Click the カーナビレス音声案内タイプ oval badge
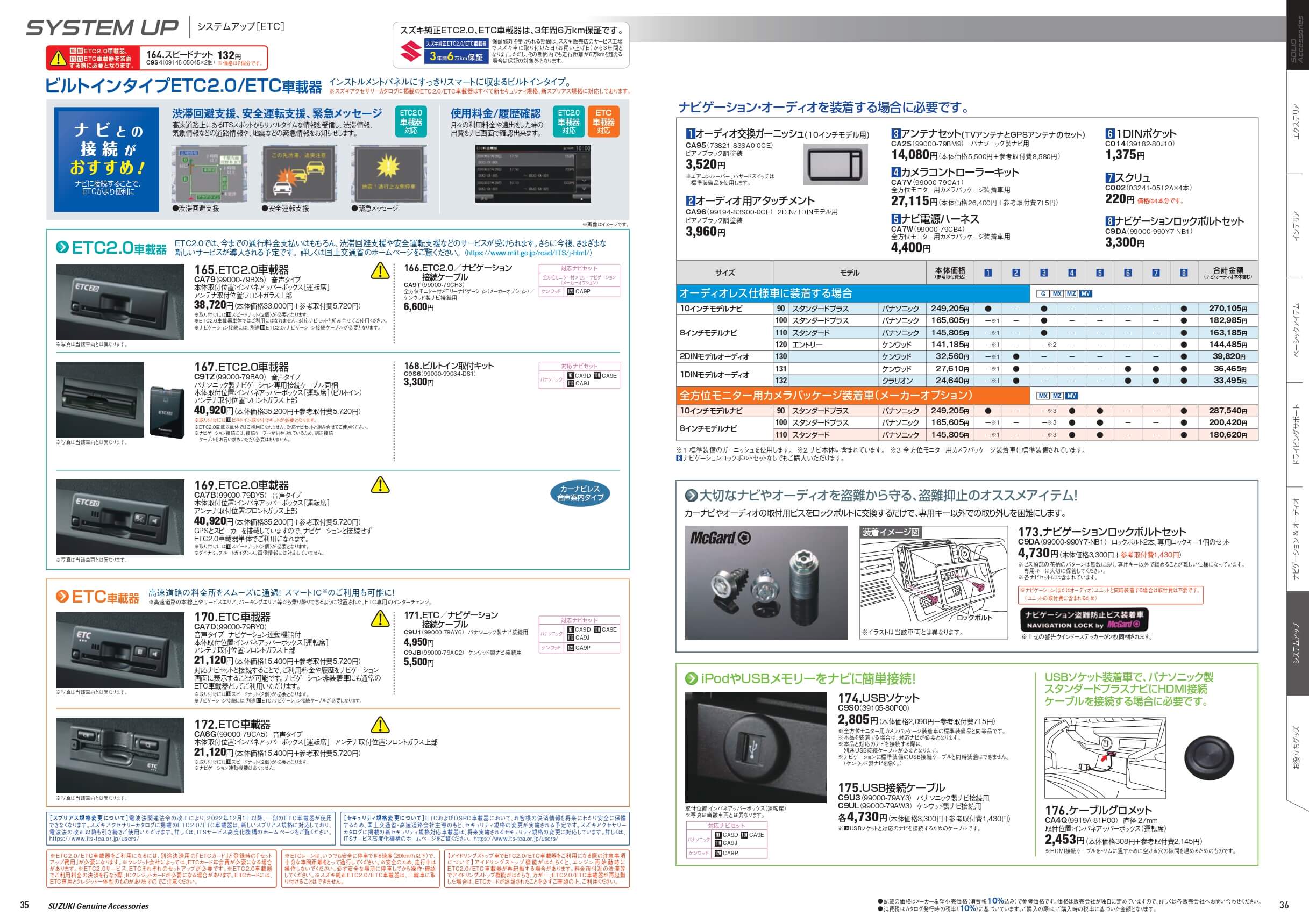Image resolution: width=1309 pixels, height=924 pixels. [x=579, y=493]
